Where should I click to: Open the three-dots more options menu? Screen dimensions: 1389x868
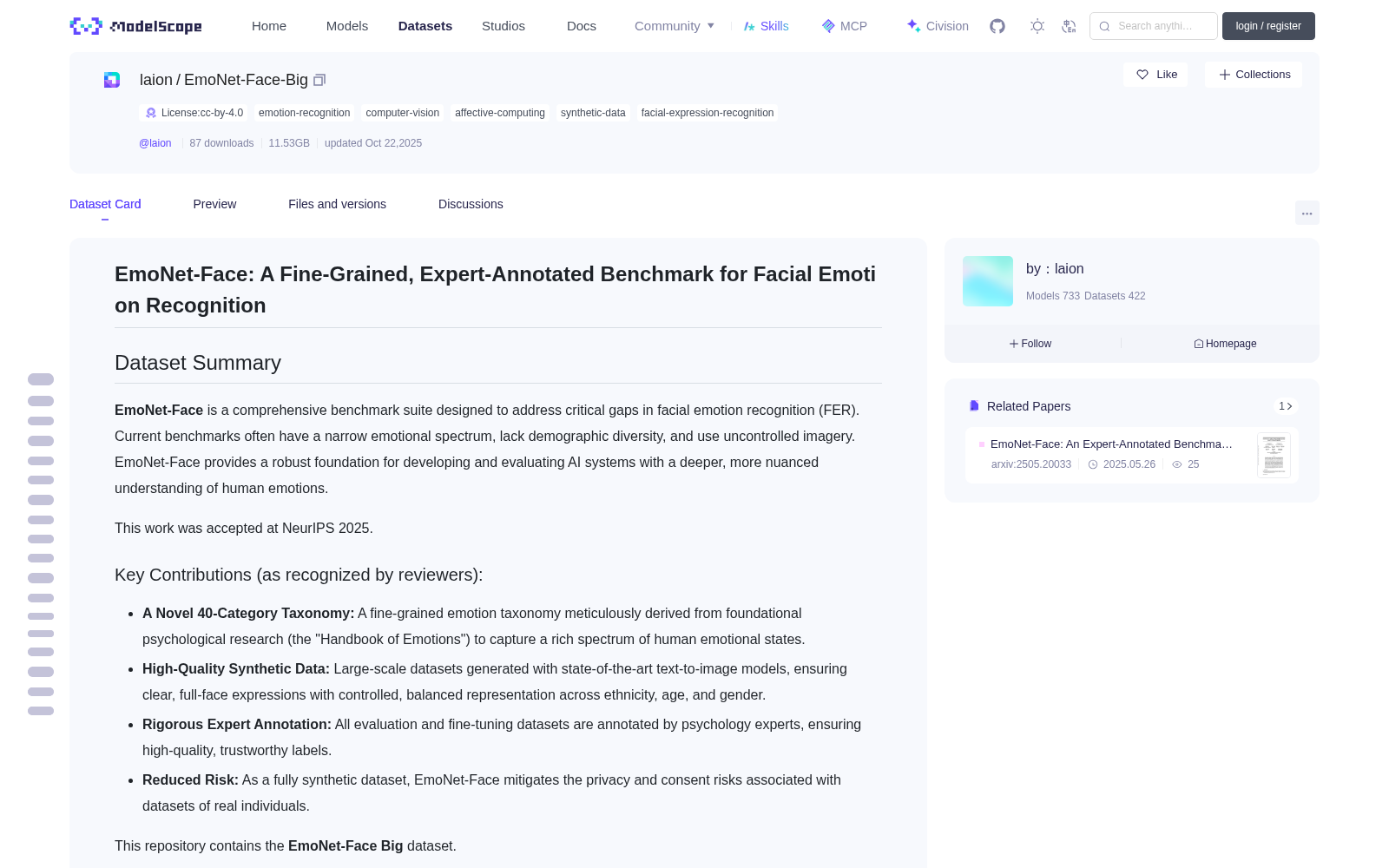(1307, 213)
